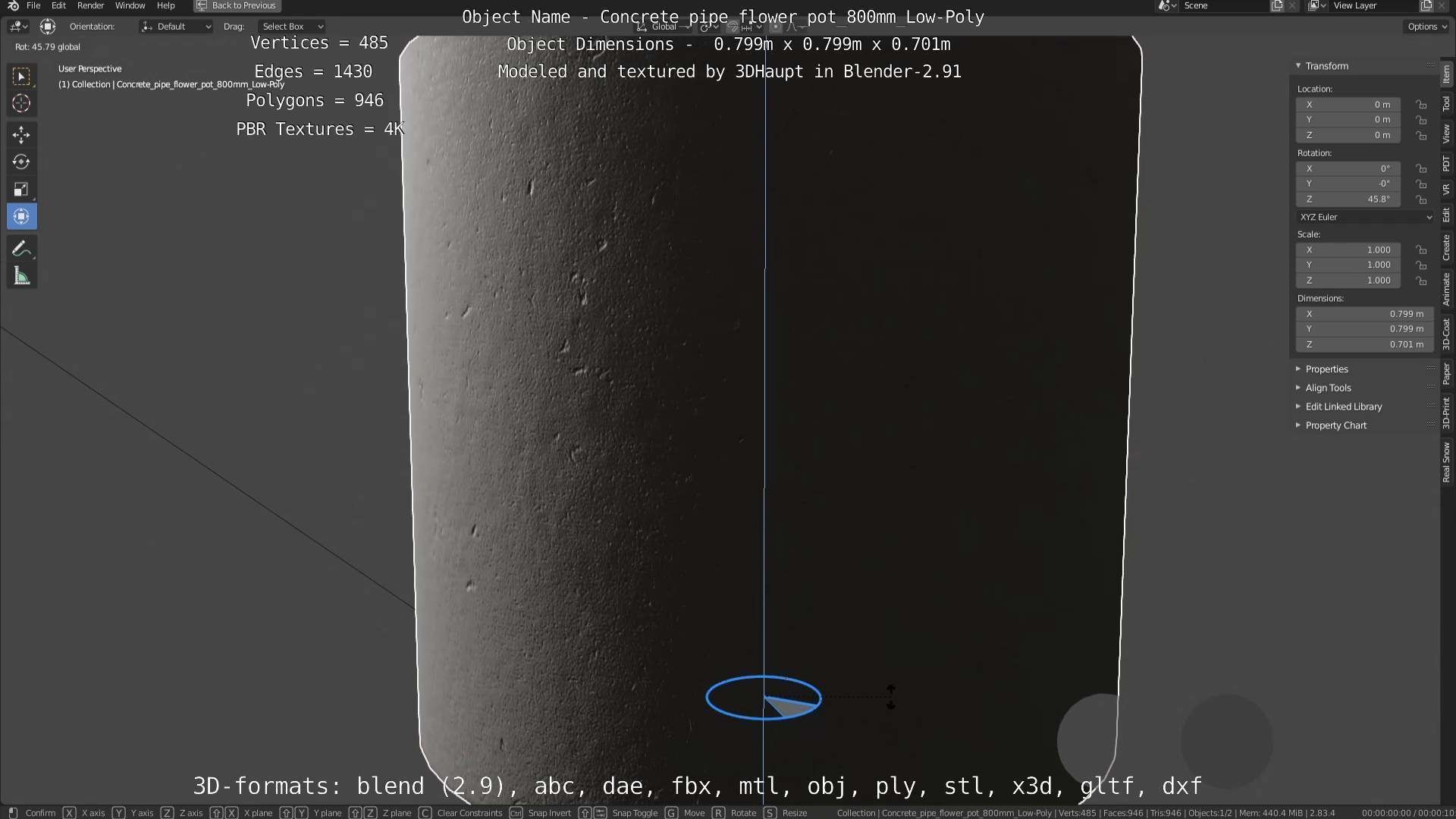Image resolution: width=1456 pixels, height=819 pixels.
Task: Open the Orientation Default dropdown
Action: (x=176, y=27)
